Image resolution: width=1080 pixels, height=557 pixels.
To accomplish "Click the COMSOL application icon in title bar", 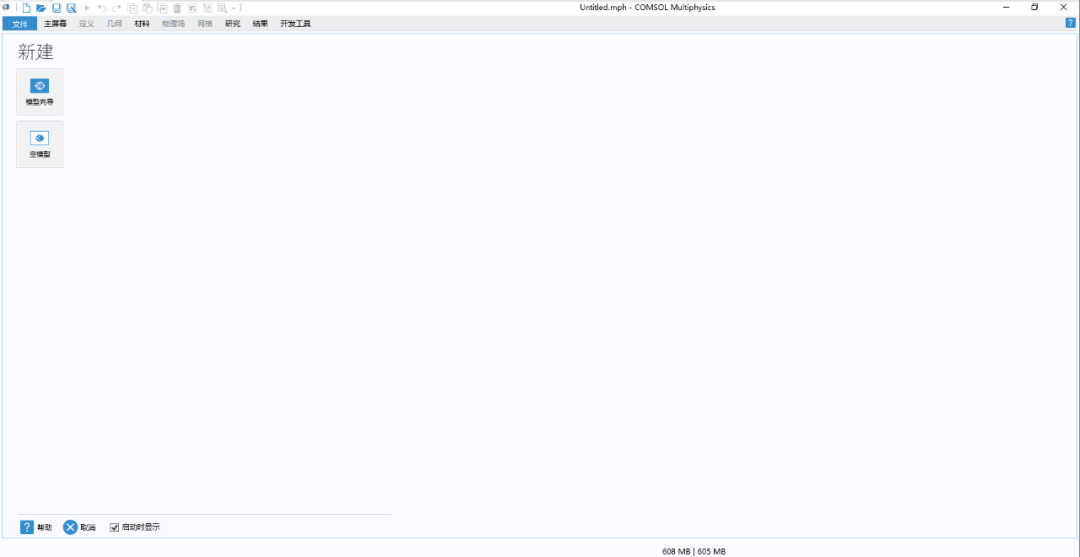I will click(6, 7).
